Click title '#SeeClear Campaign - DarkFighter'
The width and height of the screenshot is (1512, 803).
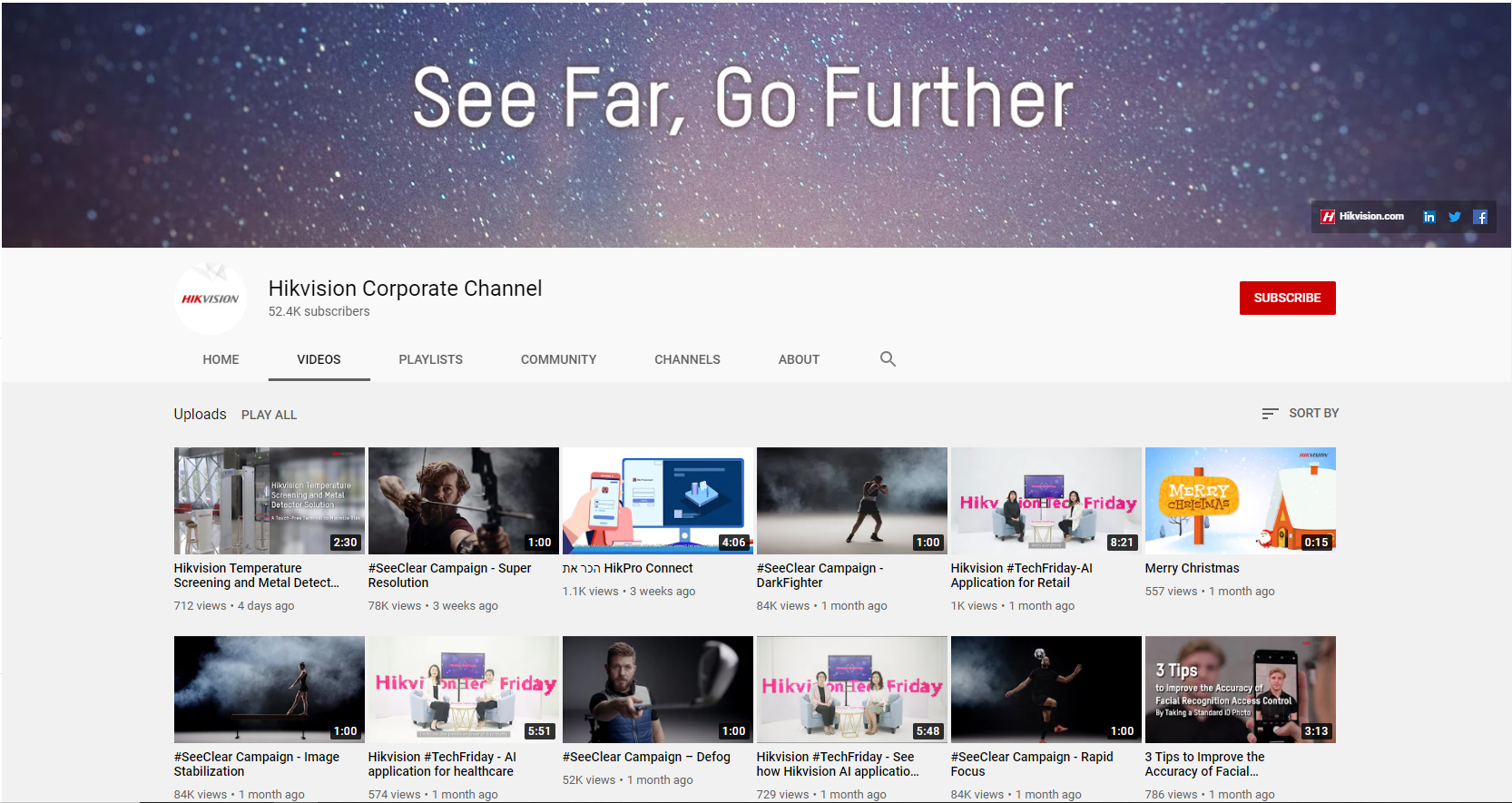coord(820,575)
